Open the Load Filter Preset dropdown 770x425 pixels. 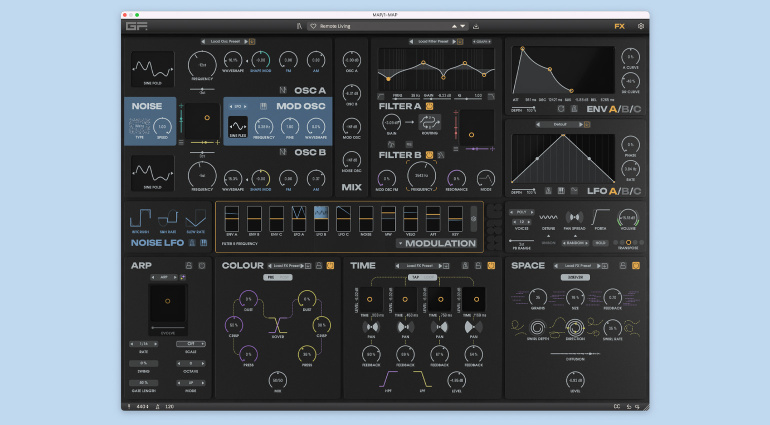tap(431, 42)
